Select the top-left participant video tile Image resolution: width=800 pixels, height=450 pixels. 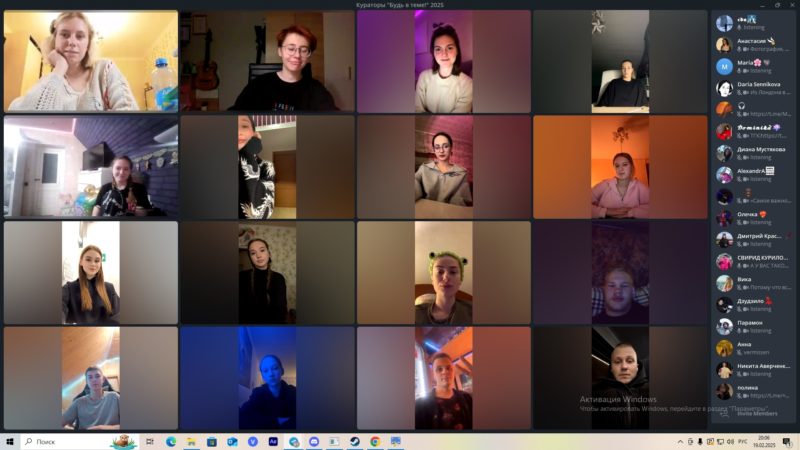pos(91,61)
